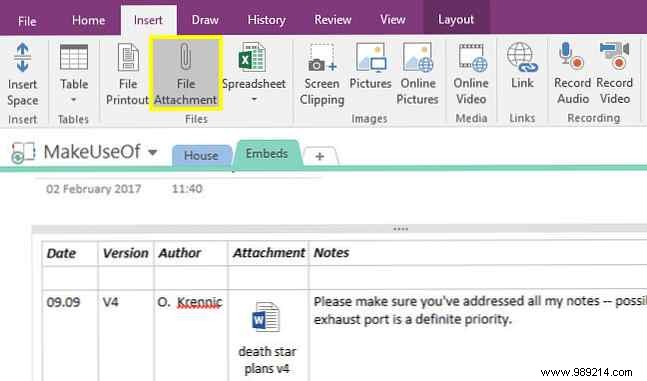
Task: Open the Review ribbon tab
Action: 333,19
